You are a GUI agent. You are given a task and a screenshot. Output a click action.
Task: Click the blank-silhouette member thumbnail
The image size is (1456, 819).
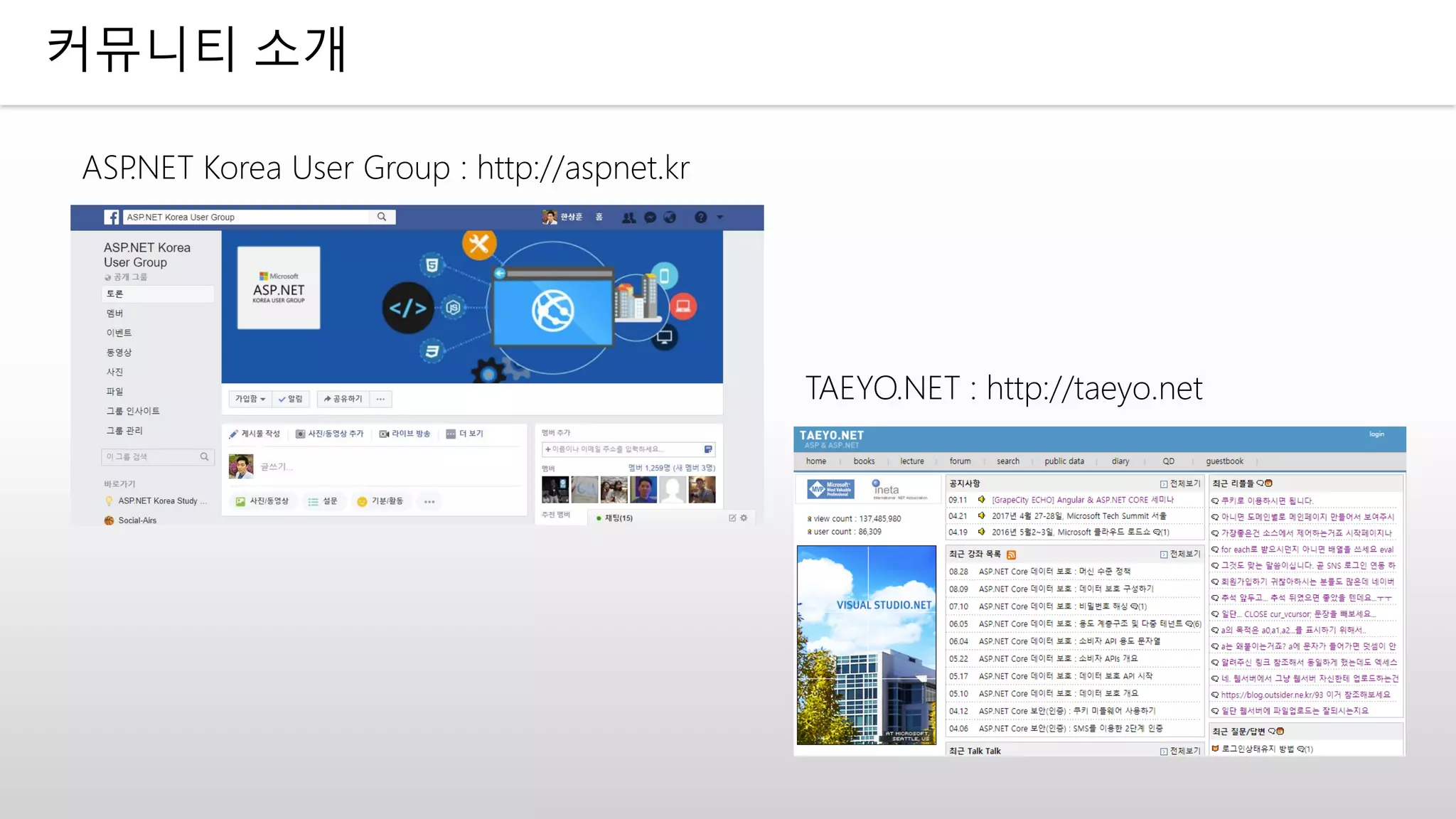click(673, 490)
